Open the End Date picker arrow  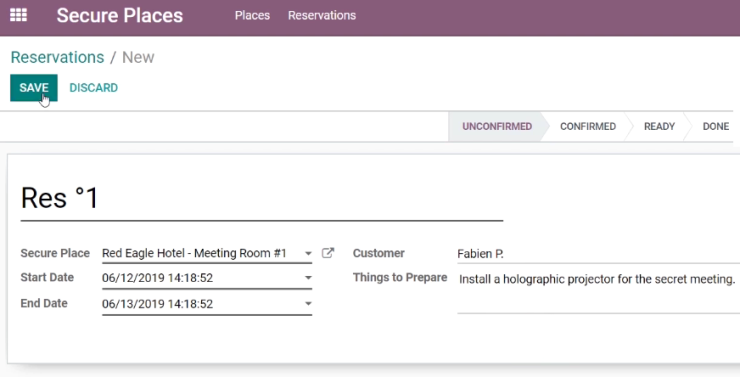pos(308,303)
